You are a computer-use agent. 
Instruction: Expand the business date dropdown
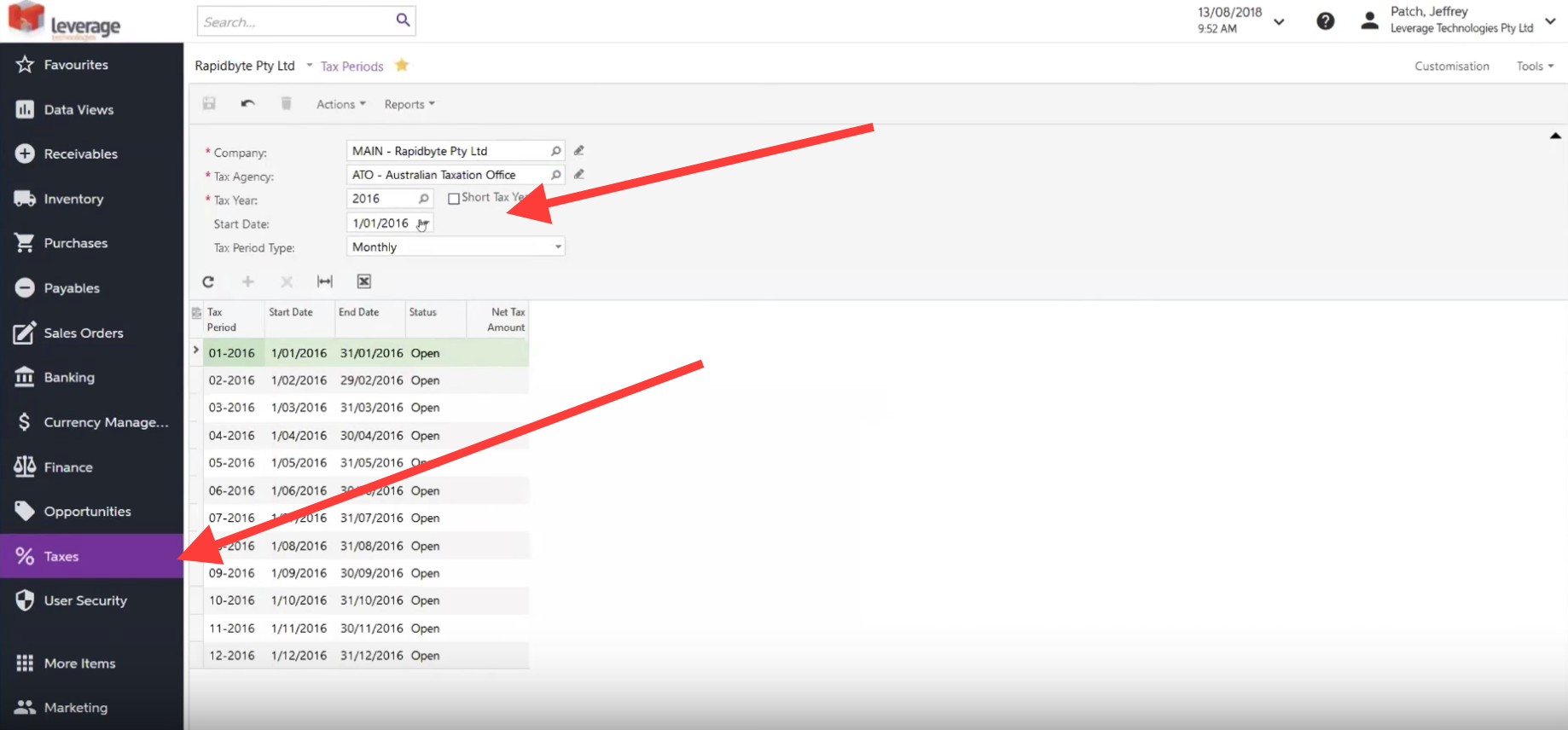click(1279, 21)
